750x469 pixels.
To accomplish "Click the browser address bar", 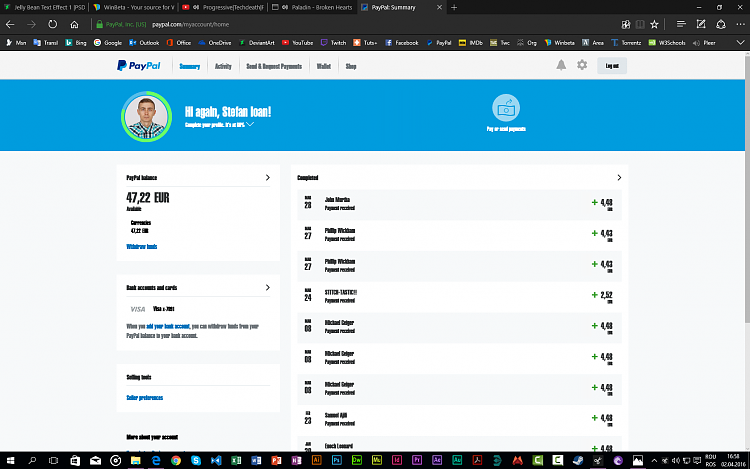I will point(354,24).
